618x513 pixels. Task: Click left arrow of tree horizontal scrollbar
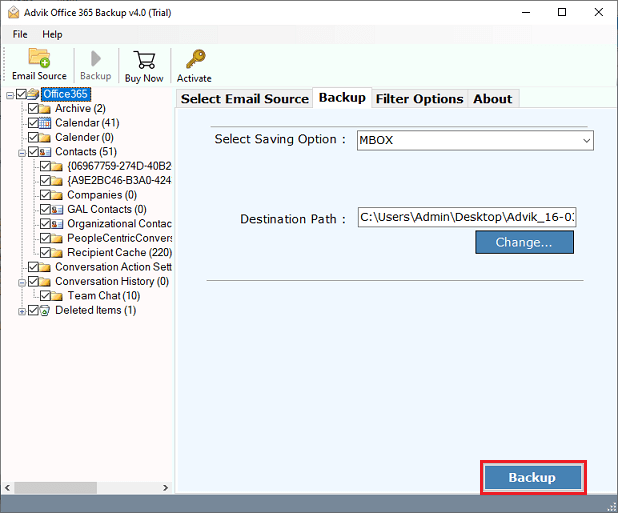[7, 488]
